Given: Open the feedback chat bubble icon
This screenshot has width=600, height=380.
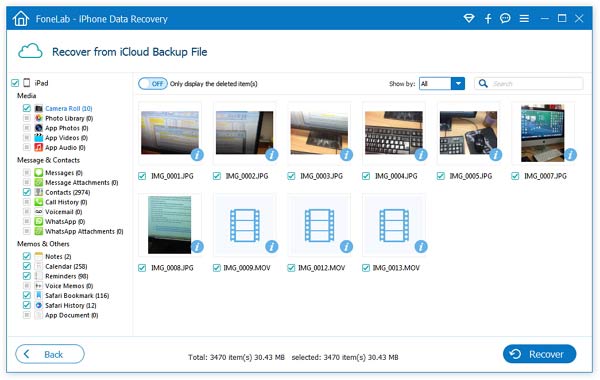Looking at the screenshot, I should [x=505, y=18].
